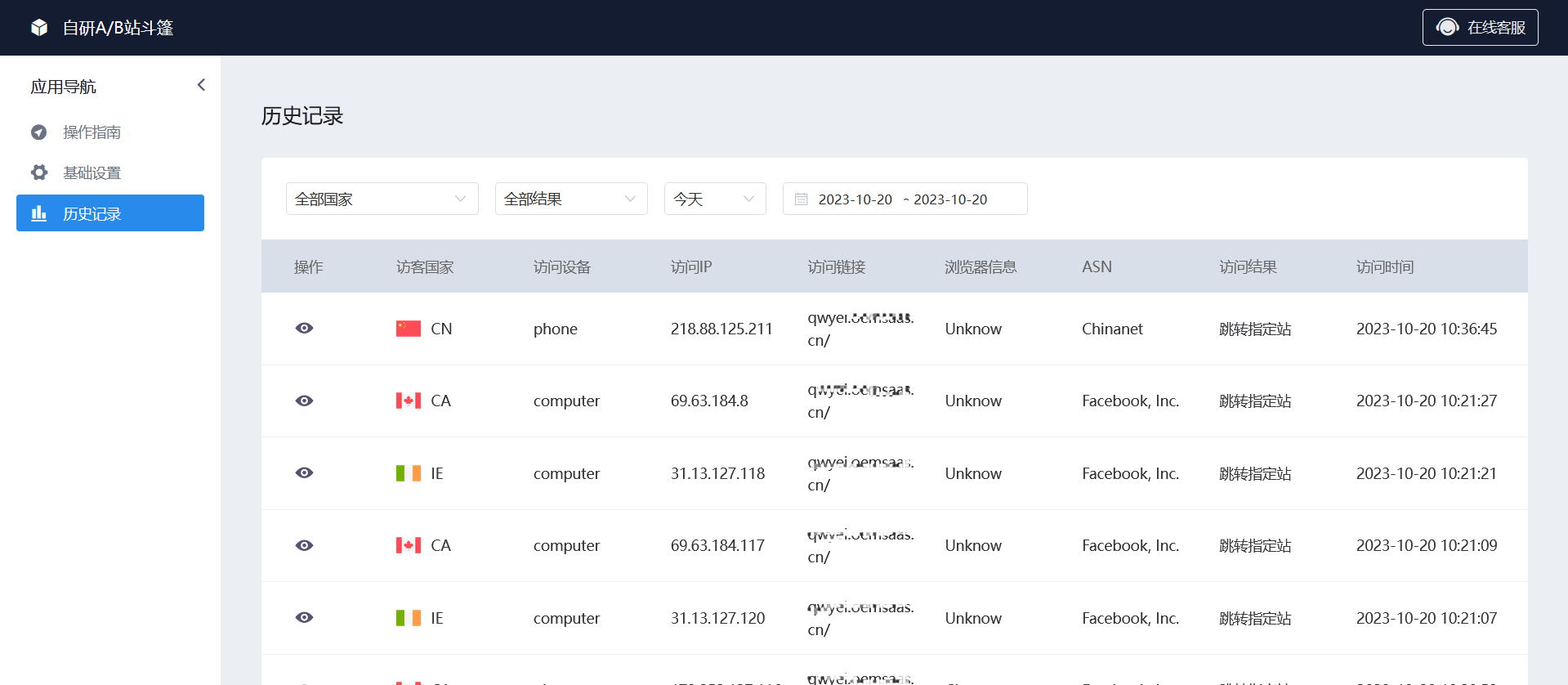View details of the 31.13.127.120 record
The width and height of the screenshot is (1568, 685).
coord(304,617)
